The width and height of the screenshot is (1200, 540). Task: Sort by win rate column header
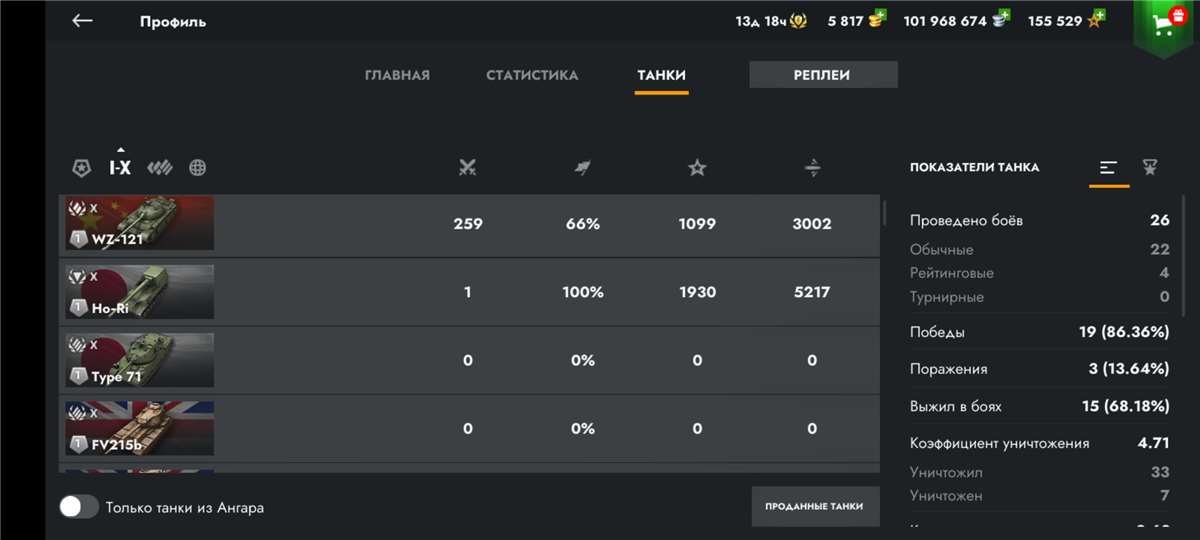click(582, 168)
